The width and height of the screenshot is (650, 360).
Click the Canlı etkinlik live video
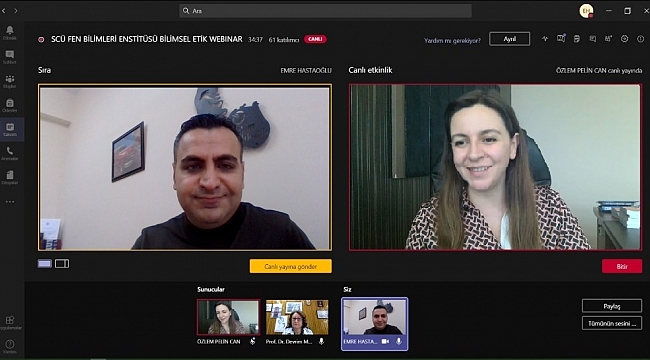495,168
